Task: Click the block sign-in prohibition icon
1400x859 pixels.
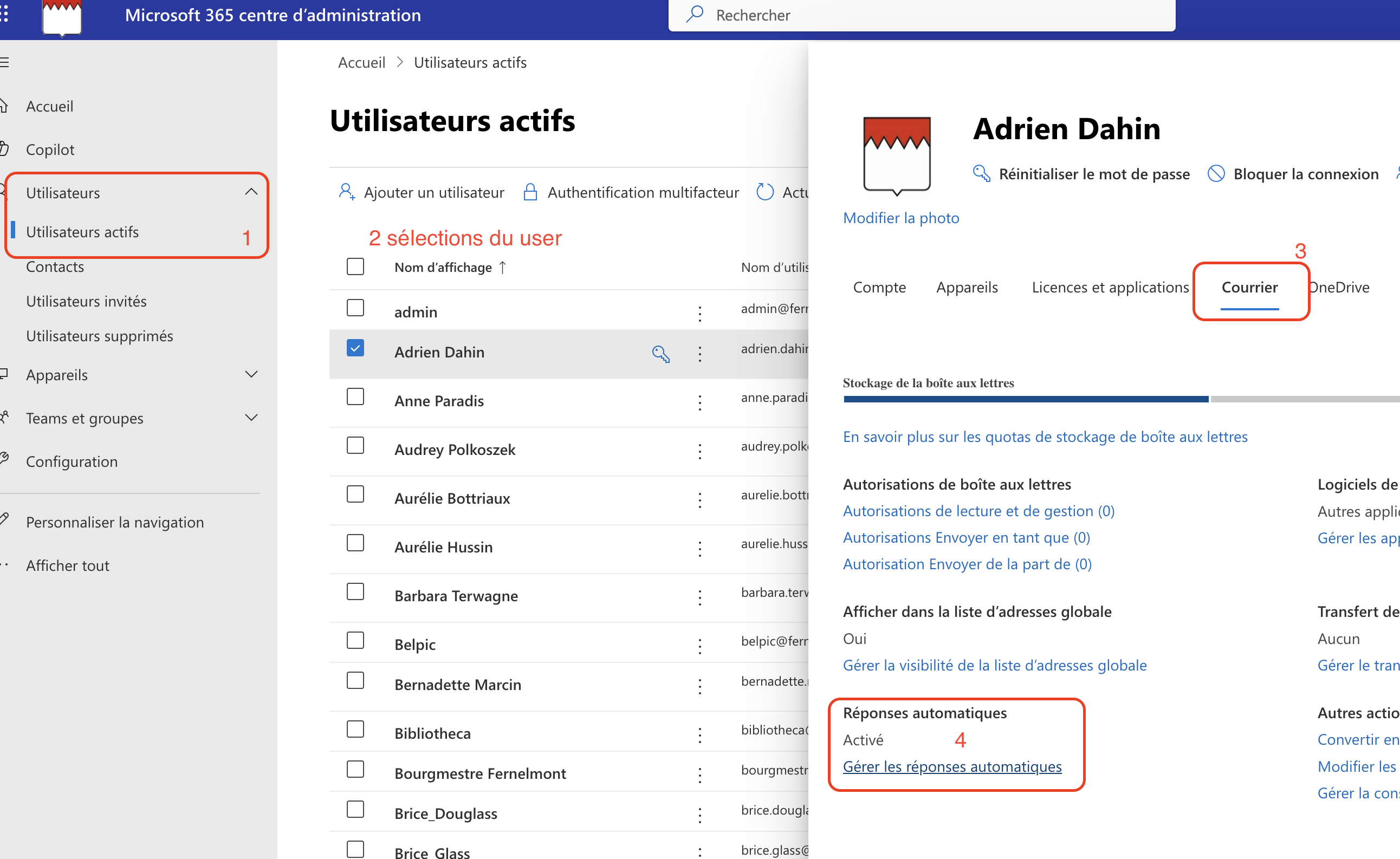Action: 1216,173
